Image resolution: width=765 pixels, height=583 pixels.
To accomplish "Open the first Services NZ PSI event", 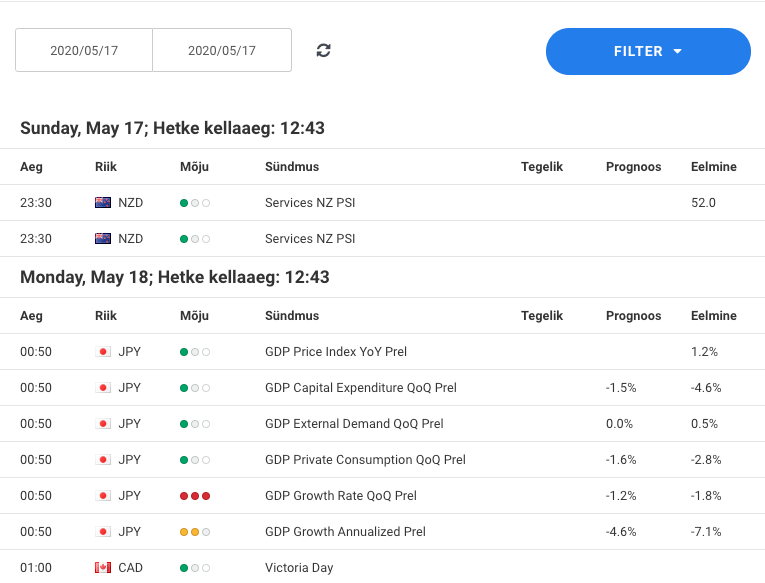I will pos(310,202).
